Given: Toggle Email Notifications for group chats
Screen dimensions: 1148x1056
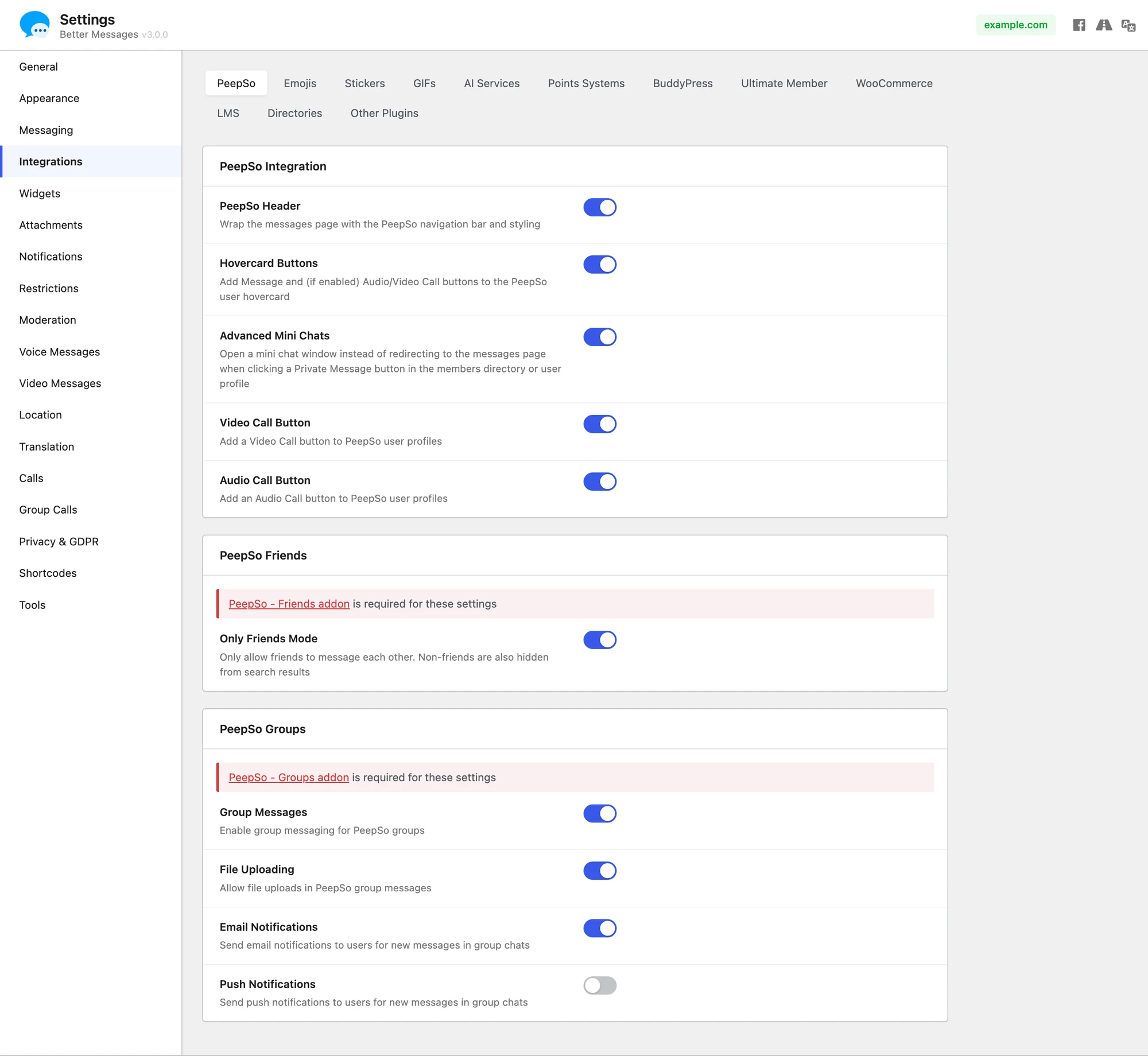Looking at the screenshot, I should (x=600, y=928).
